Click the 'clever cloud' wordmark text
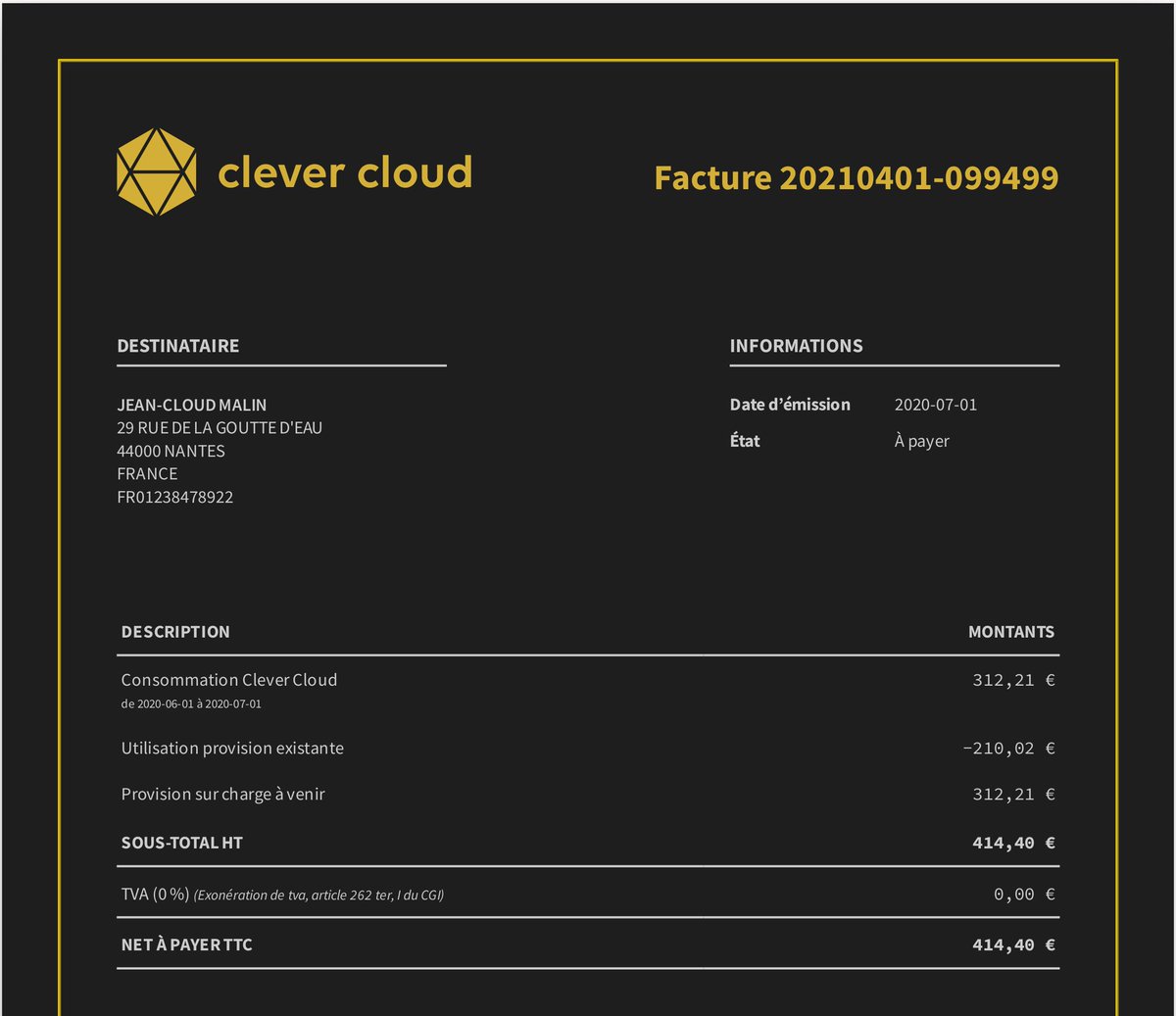Image resolution: width=1176 pixels, height=1016 pixels. click(345, 171)
